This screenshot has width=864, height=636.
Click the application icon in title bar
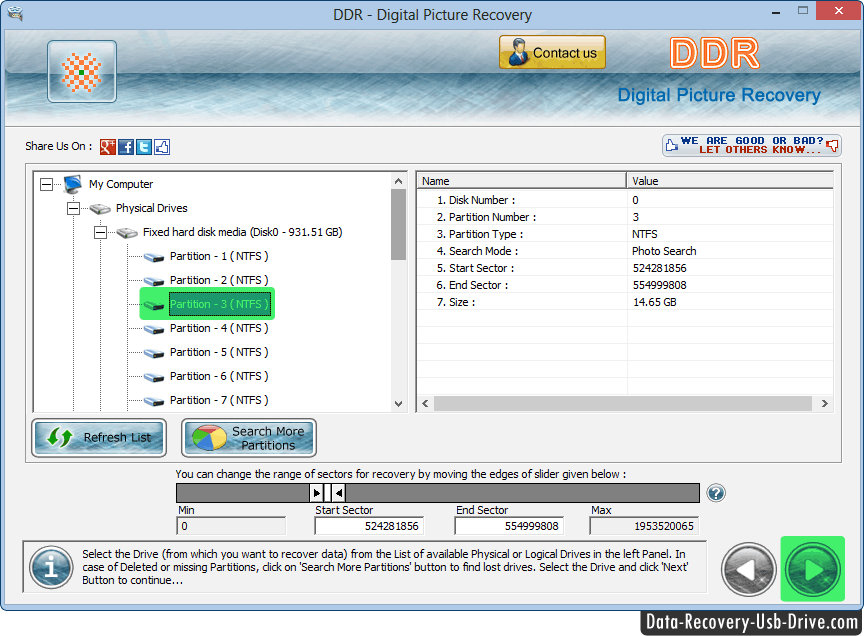tap(15, 14)
